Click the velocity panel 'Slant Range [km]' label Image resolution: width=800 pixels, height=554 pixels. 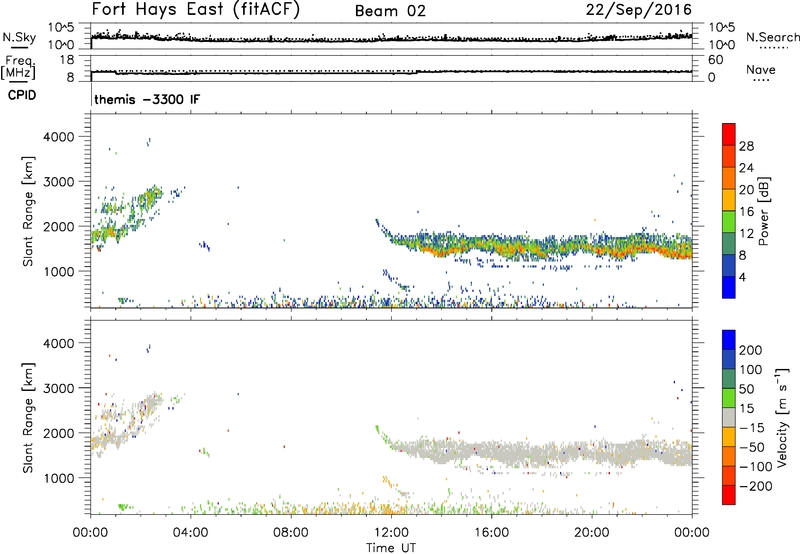pyautogui.click(x=28, y=418)
